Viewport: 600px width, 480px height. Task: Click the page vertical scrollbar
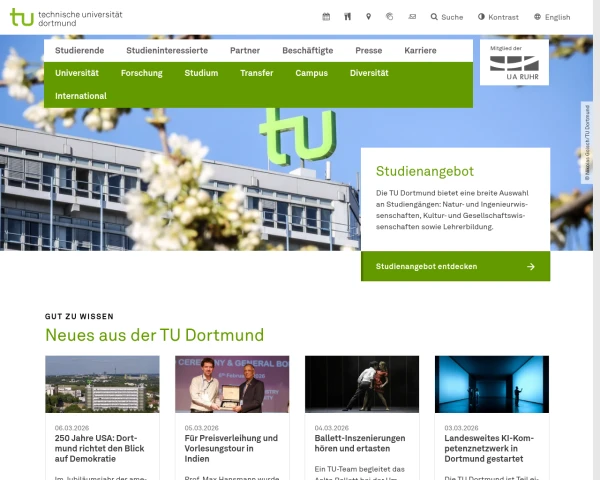(x=597, y=240)
